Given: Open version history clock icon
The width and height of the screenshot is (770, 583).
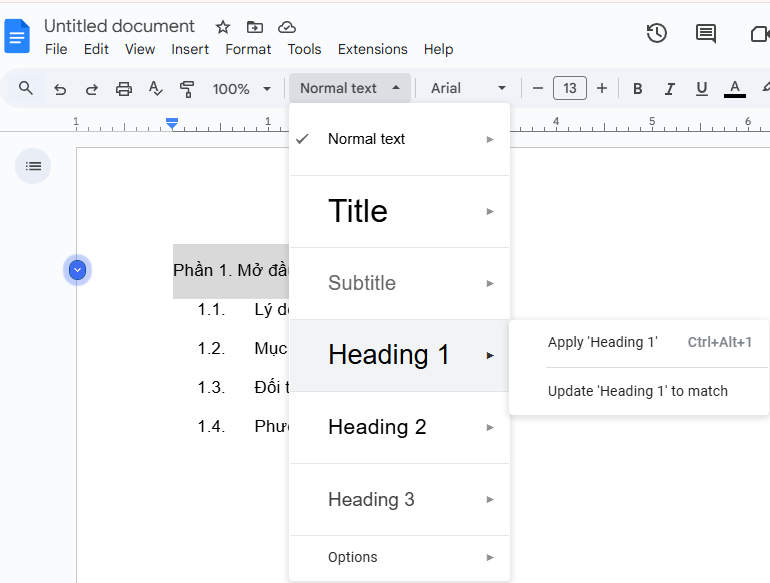Looking at the screenshot, I should pos(657,33).
